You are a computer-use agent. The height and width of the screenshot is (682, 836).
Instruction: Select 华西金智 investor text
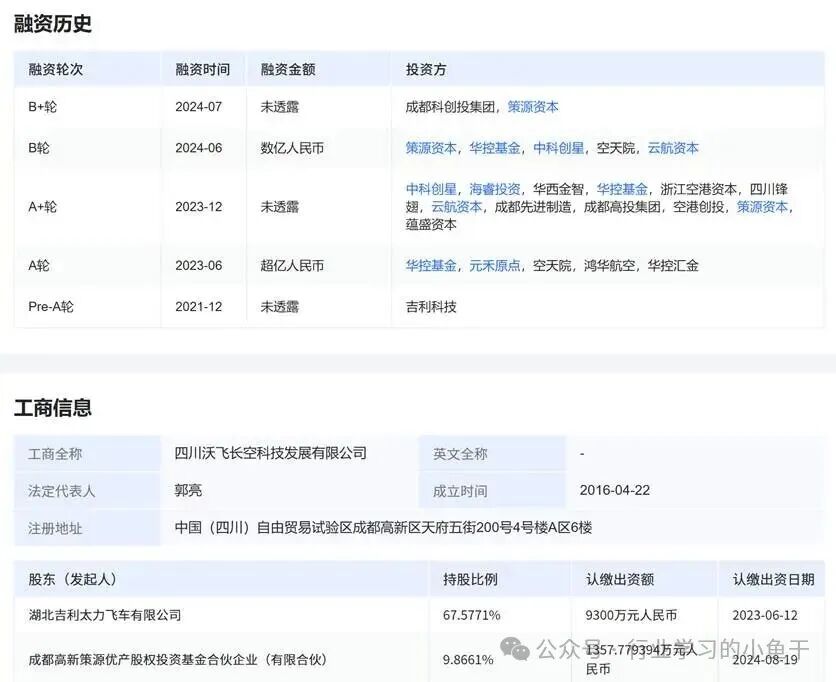[559, 189]
